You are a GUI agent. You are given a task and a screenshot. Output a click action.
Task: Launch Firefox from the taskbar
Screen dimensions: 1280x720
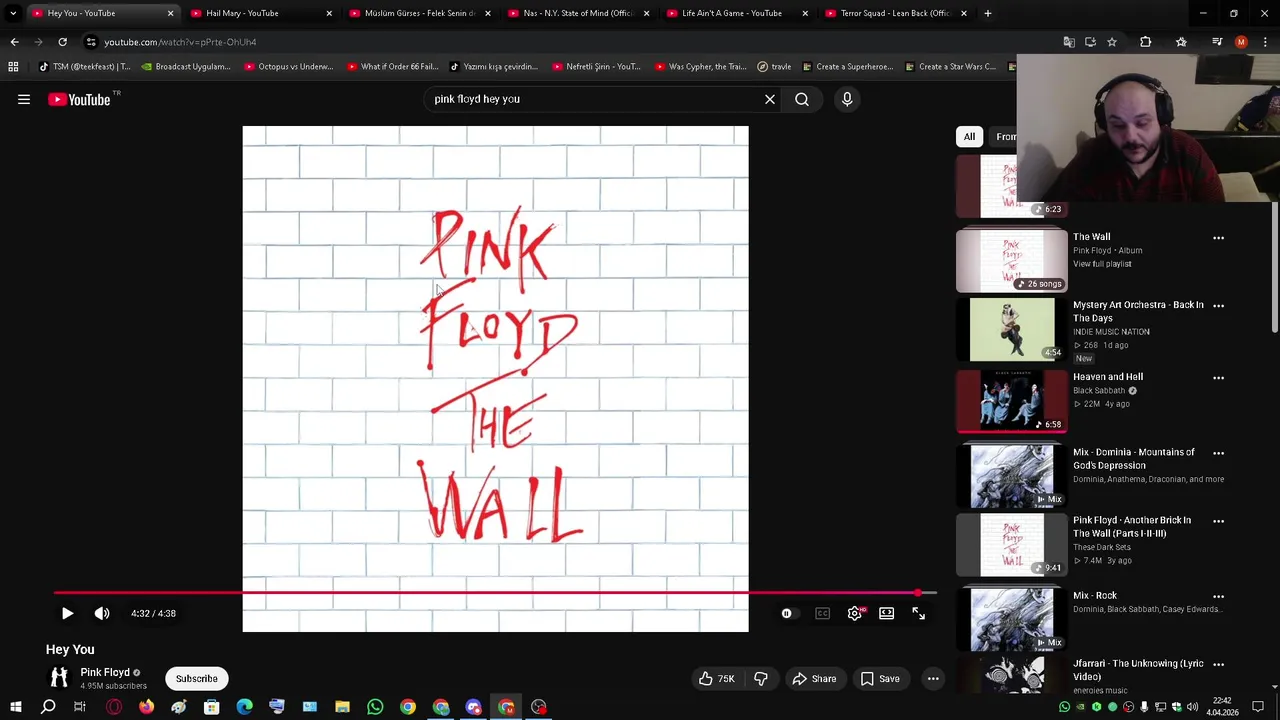[x=147, y=707]
